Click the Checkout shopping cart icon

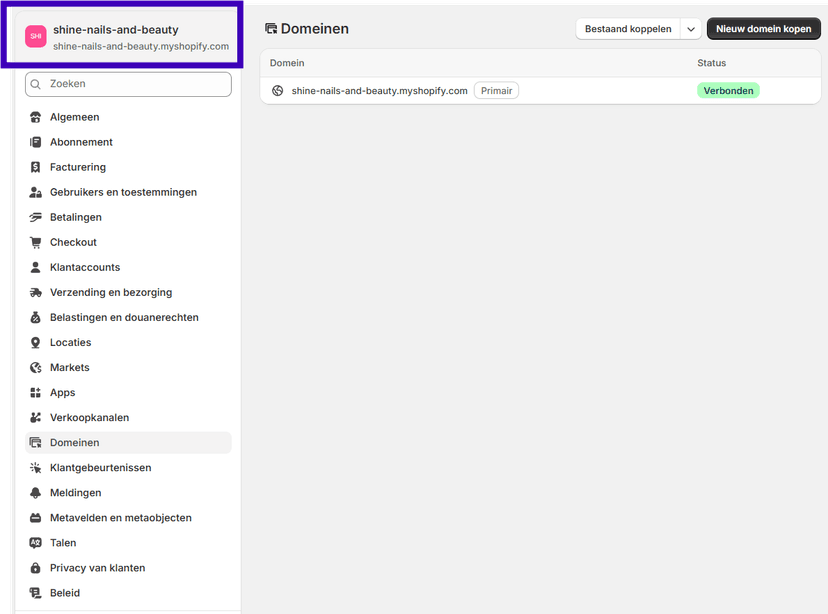(37, 242)
